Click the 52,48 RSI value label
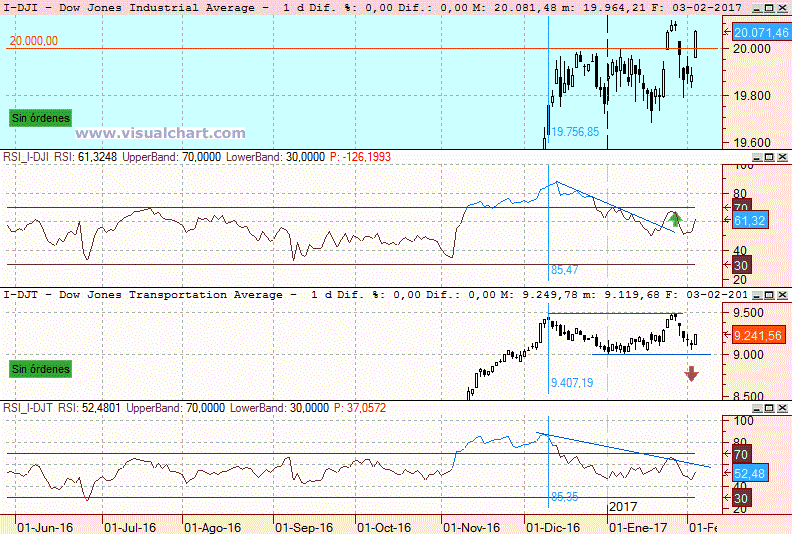Screen dimensions: 792x534 coord(750,473)
